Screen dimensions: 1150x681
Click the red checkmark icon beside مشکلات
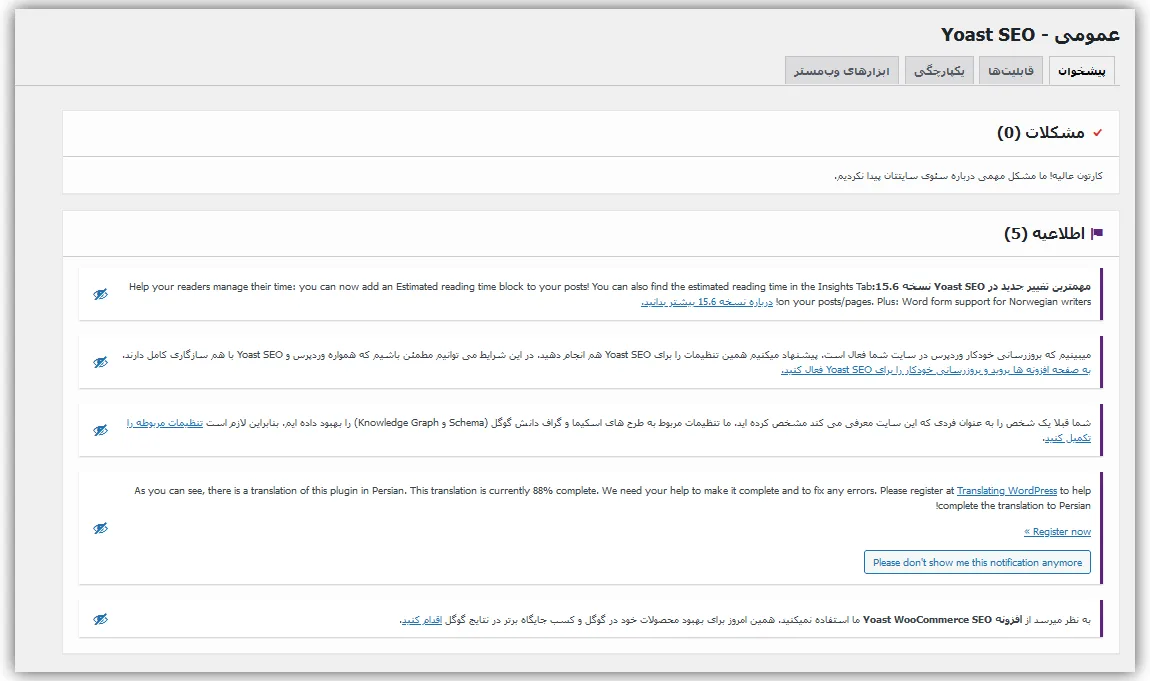click(1097, 133)
